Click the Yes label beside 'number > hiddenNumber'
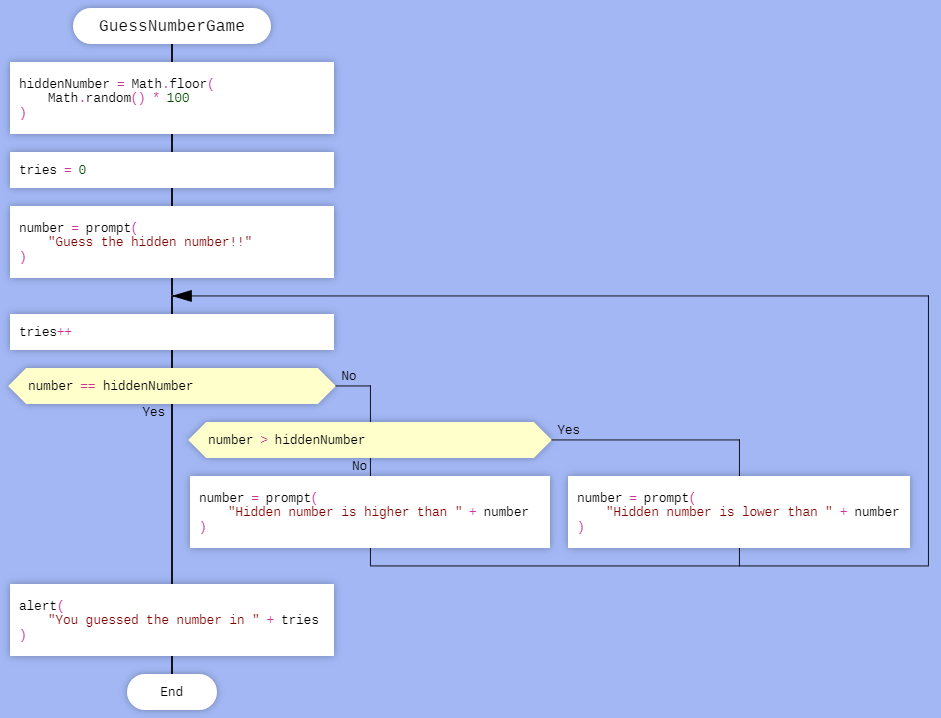Viewport: 941px width, 718px height. point(568,430)
